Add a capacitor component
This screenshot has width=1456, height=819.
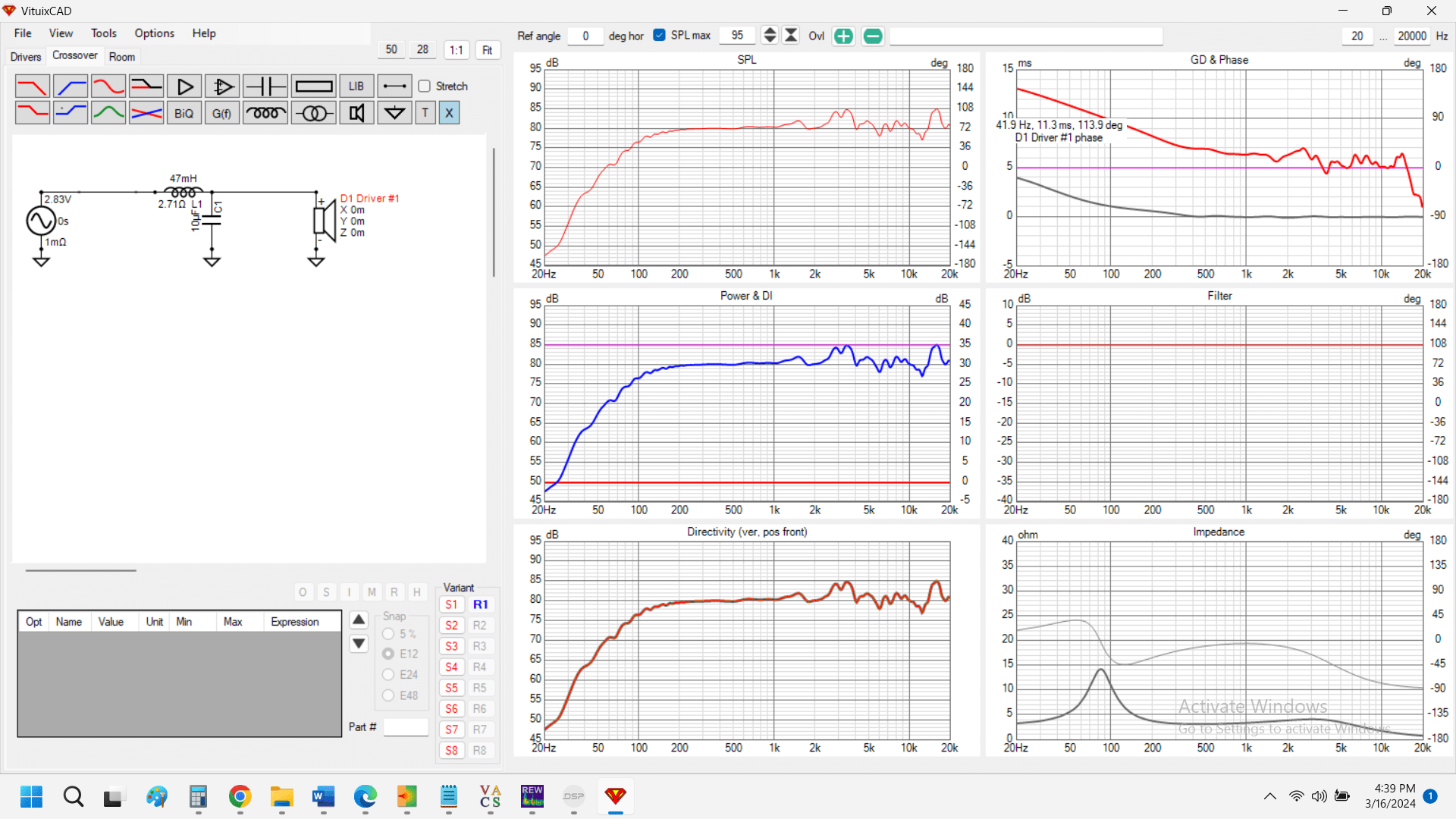265,86
